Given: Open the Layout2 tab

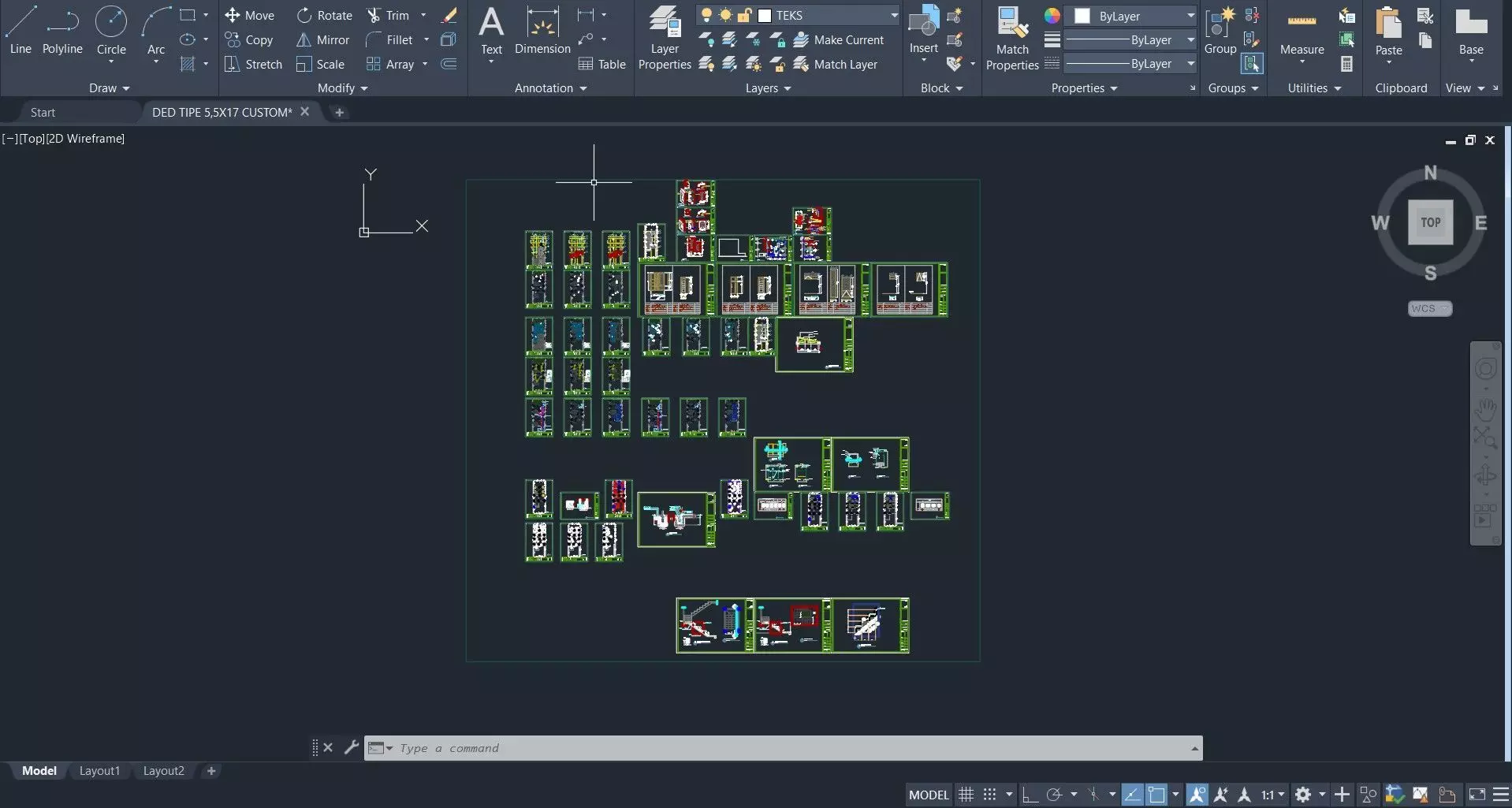Looking at the screenshot, I should click(163, 771).
